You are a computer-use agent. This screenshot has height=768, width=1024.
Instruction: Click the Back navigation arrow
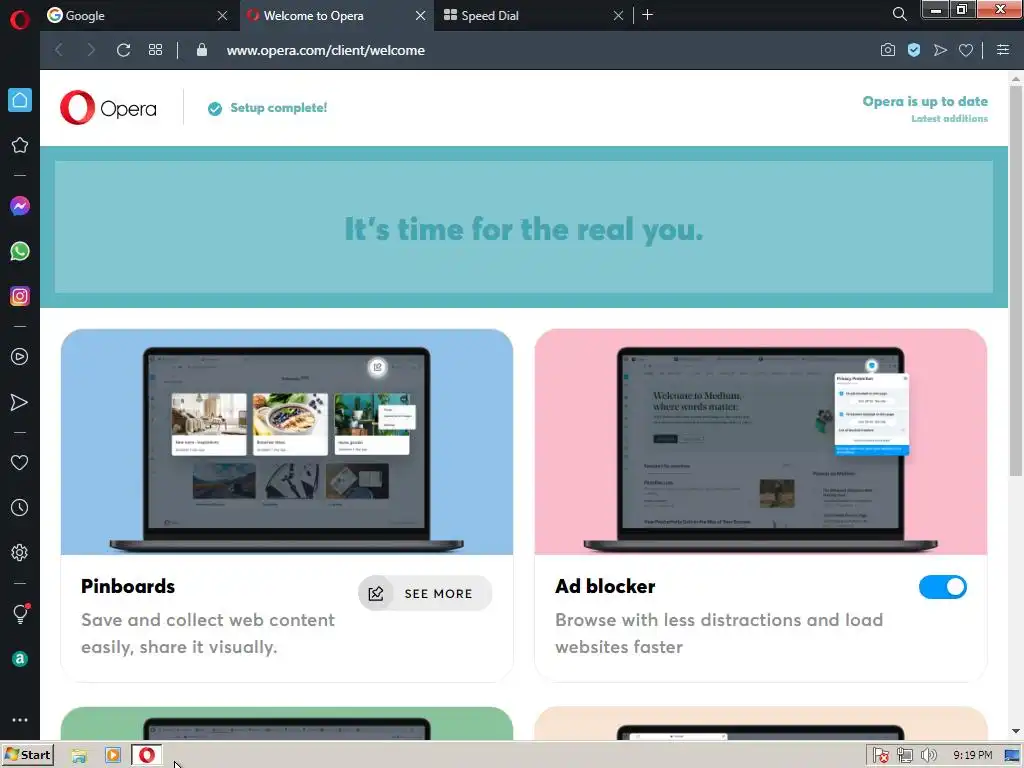pyautogui.click(x=59, y=50)
